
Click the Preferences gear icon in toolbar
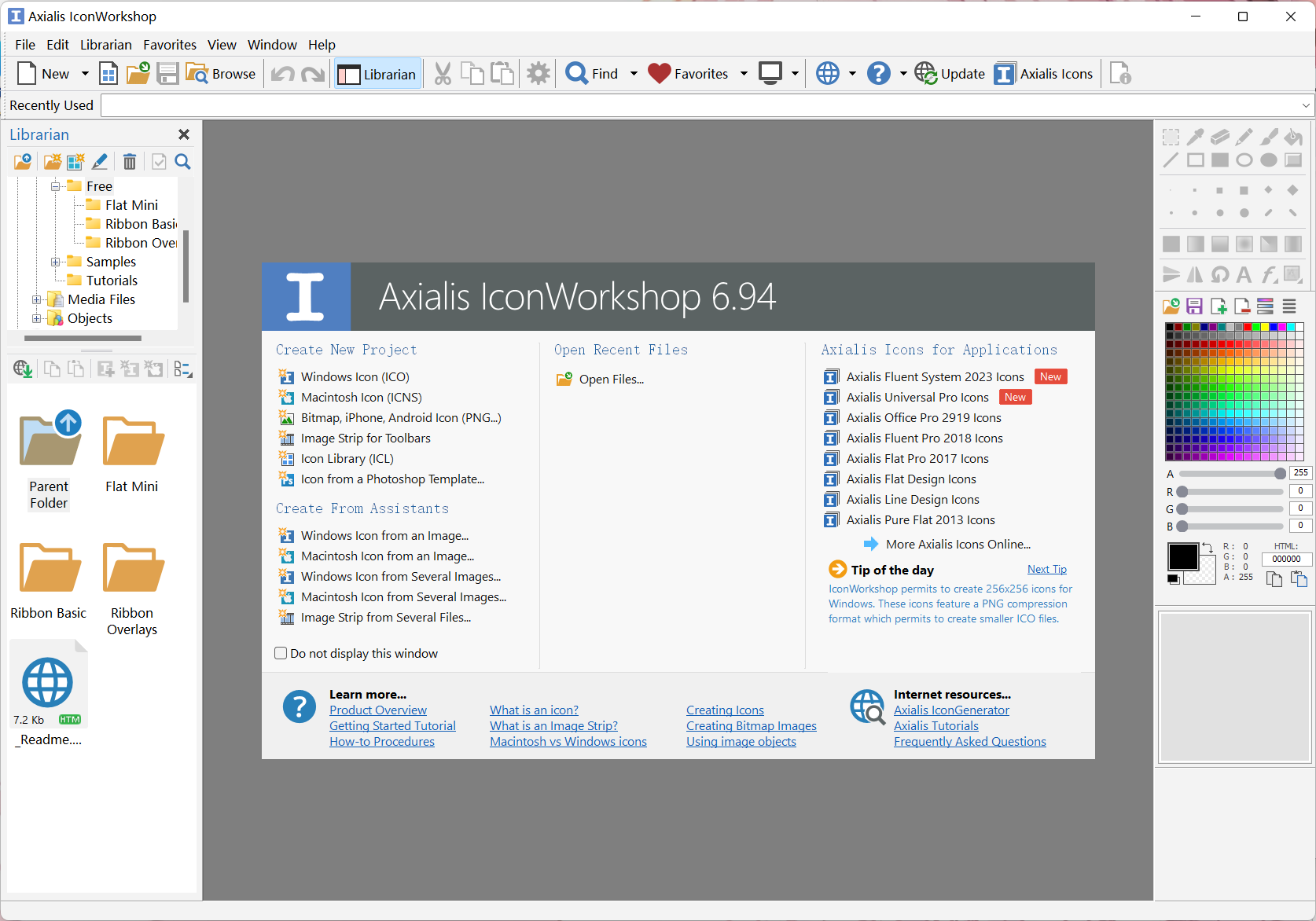(539, 74)
